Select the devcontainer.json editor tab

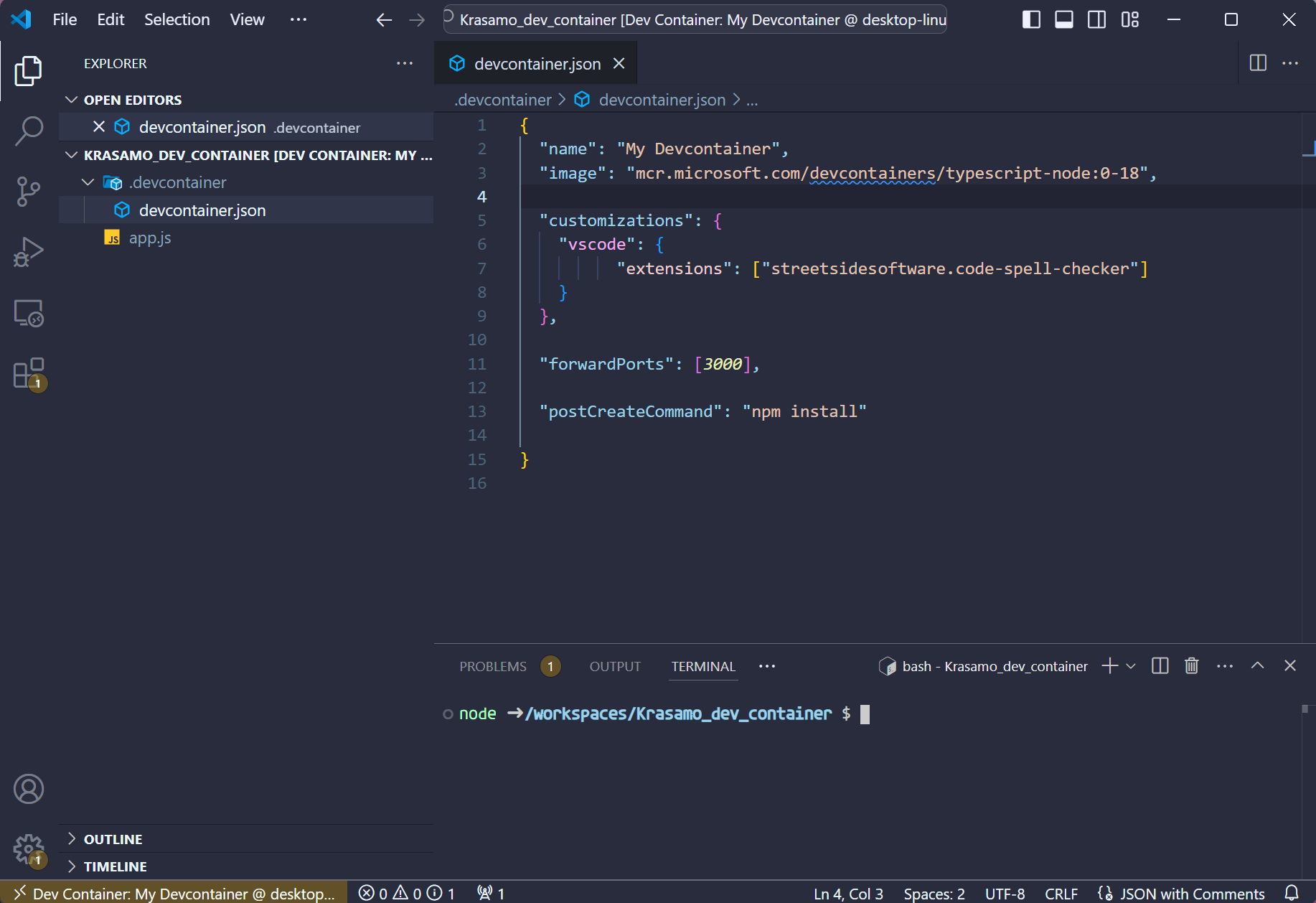coord(536,64)
